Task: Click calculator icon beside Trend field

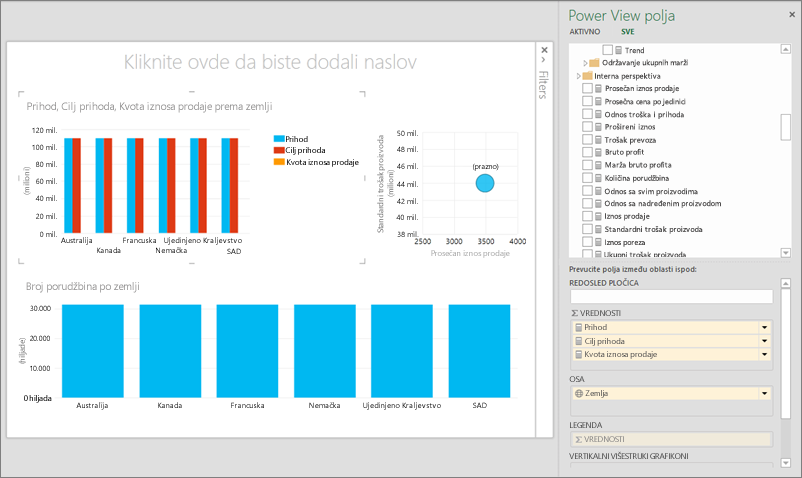Action: pyautogui.click(x=618, y=50)
